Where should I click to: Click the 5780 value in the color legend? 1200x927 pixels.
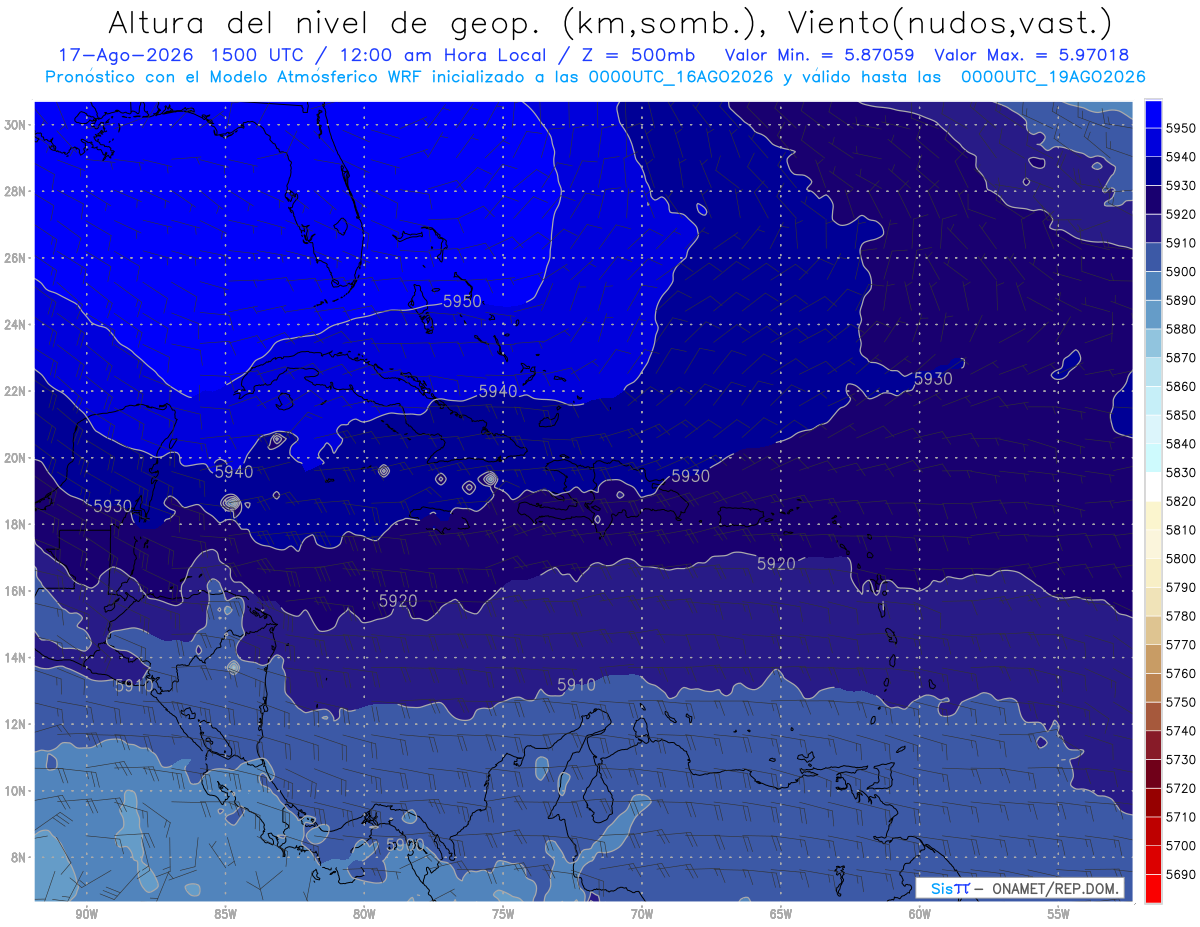[x=1181, y=616]
